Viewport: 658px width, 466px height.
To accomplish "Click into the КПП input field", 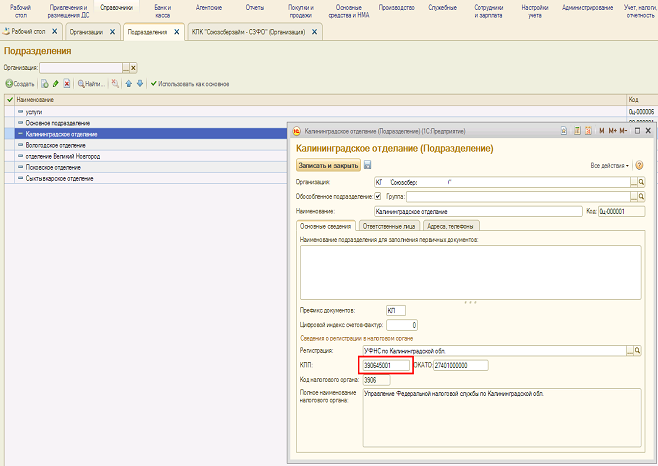I will click(385, 366).
